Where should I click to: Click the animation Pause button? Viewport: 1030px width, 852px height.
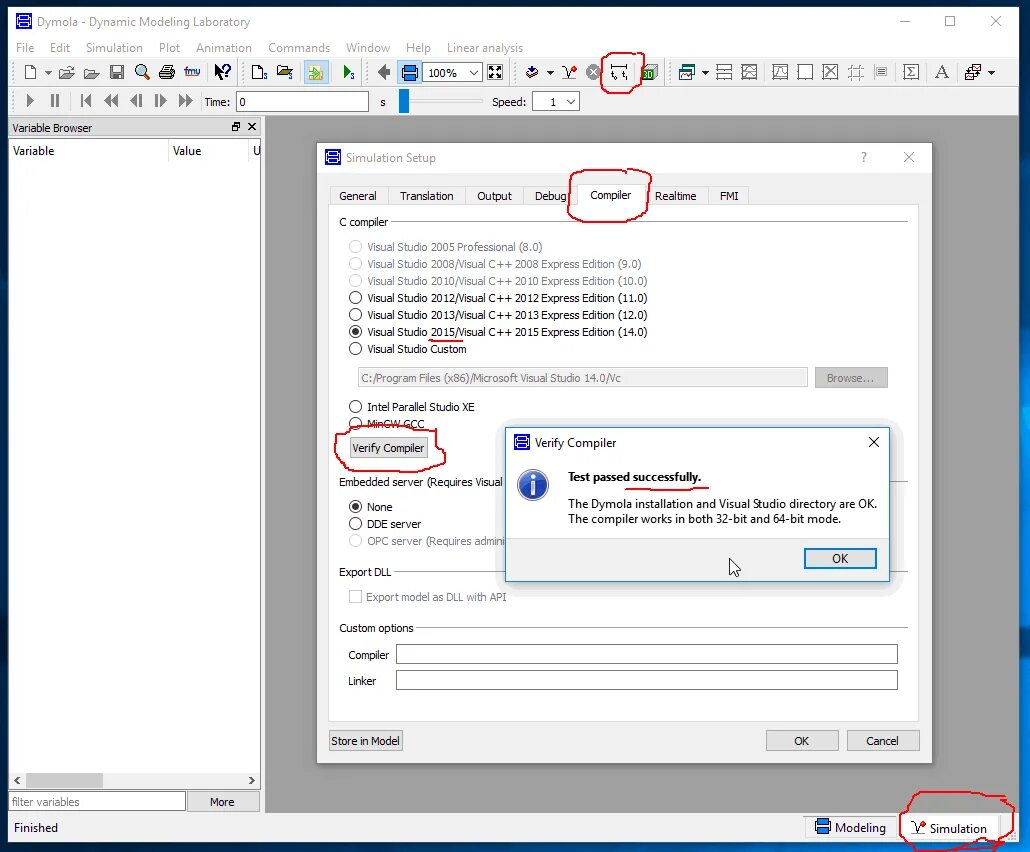tap(55, 101)
